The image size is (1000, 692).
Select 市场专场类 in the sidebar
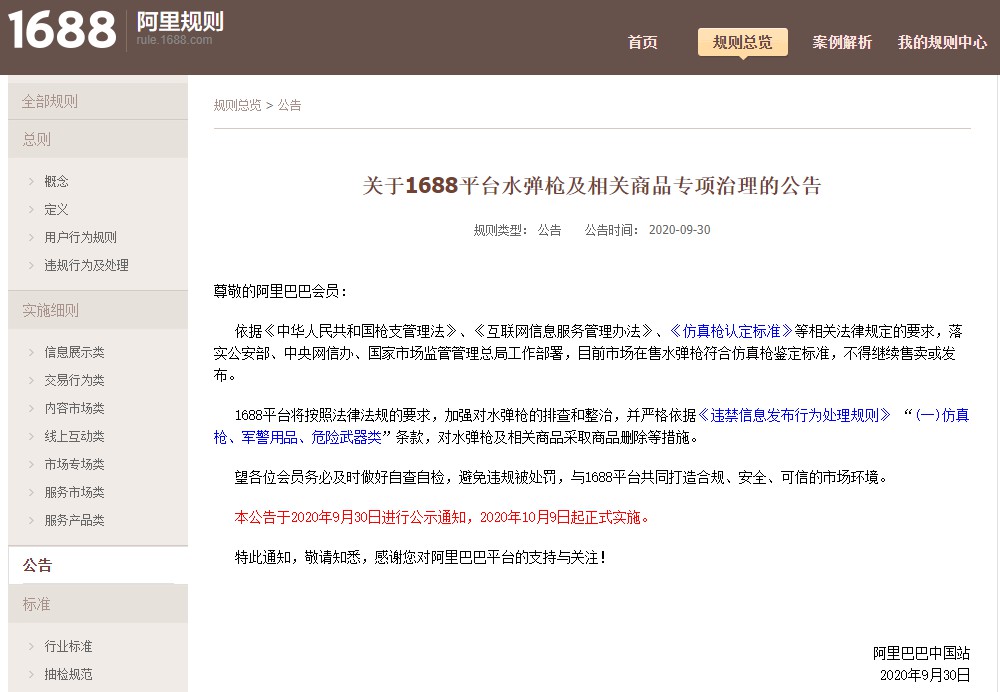click(x=74, y=464)
